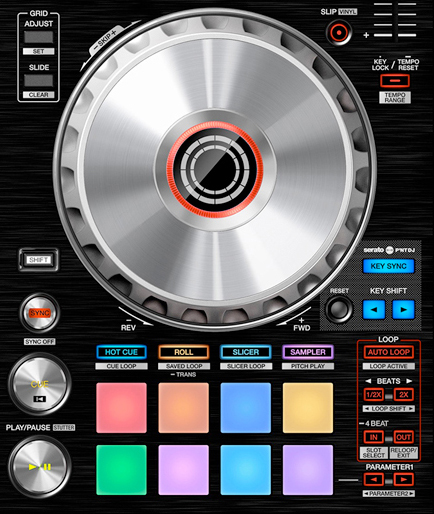The width and height of the screenshot is (434, 514).
Task: Double loop length with 2X
Action: click(x=403, y=395)
